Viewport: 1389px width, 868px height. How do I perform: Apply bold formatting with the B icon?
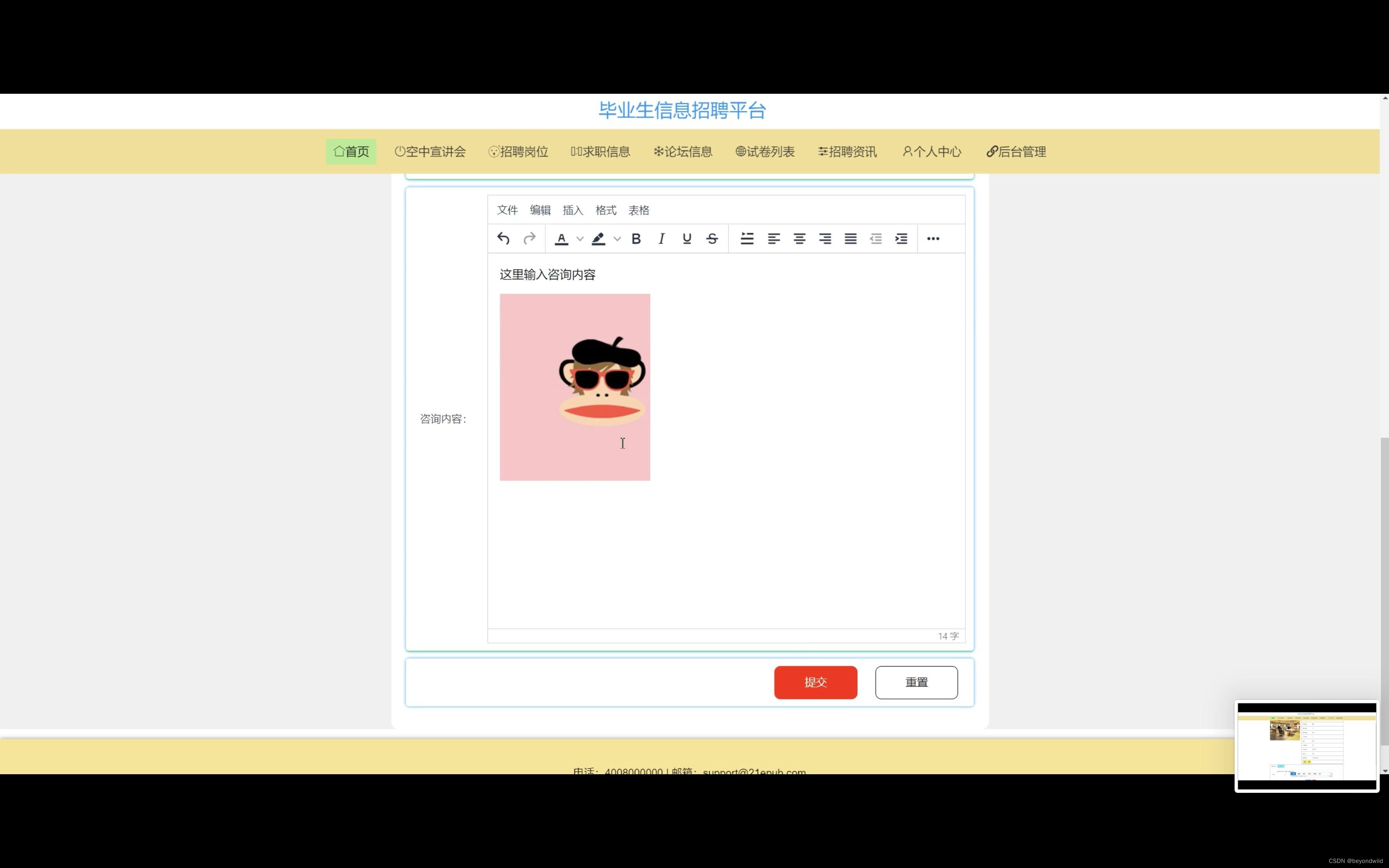[x=636, y=238]
